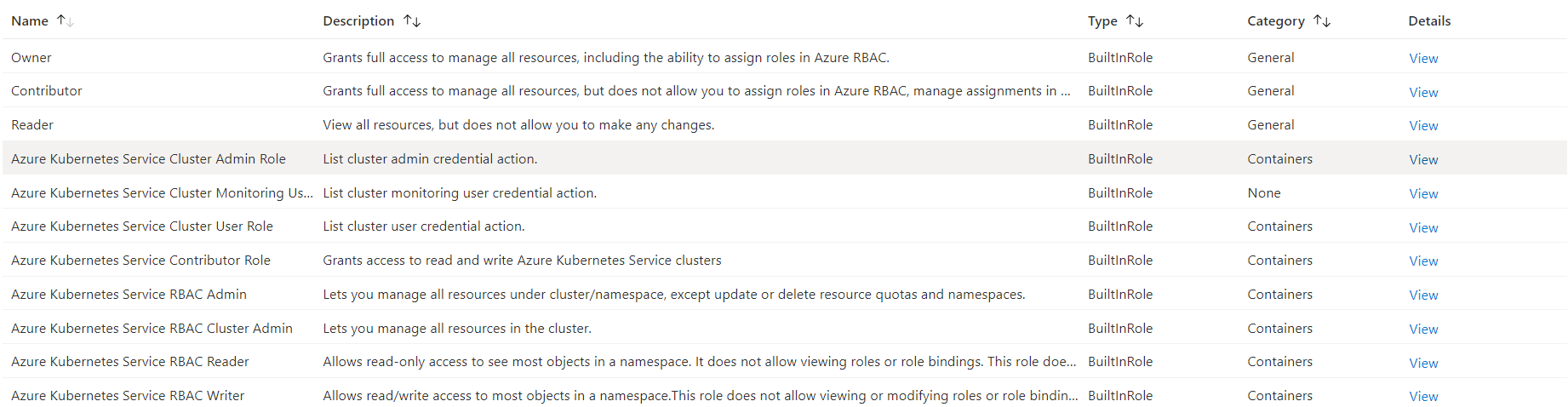Click Category column sort arrows icon

click(x=1322, y=20)
